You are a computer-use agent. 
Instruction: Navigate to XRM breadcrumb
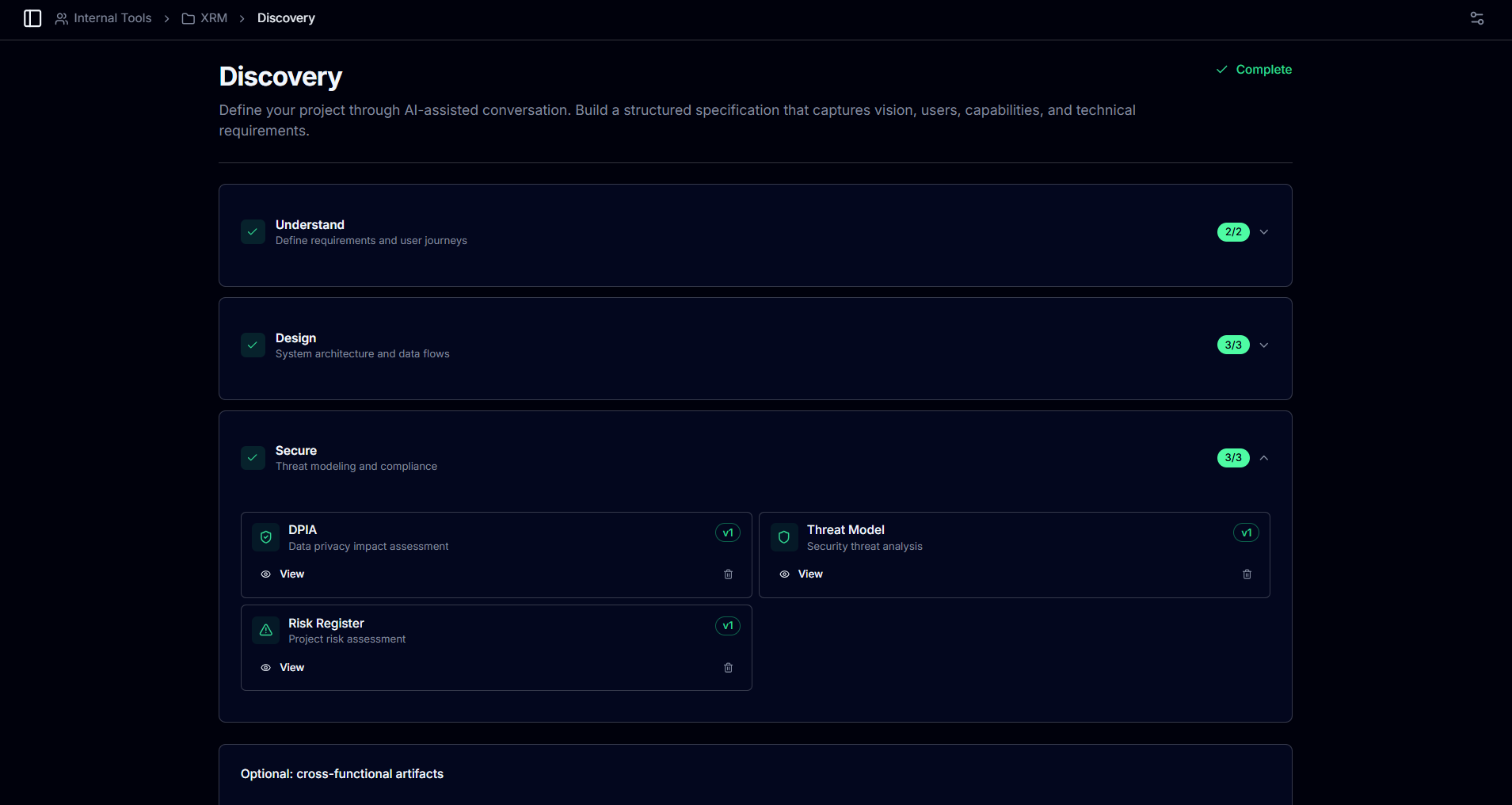pyautogui.click(x=214, y=18)
